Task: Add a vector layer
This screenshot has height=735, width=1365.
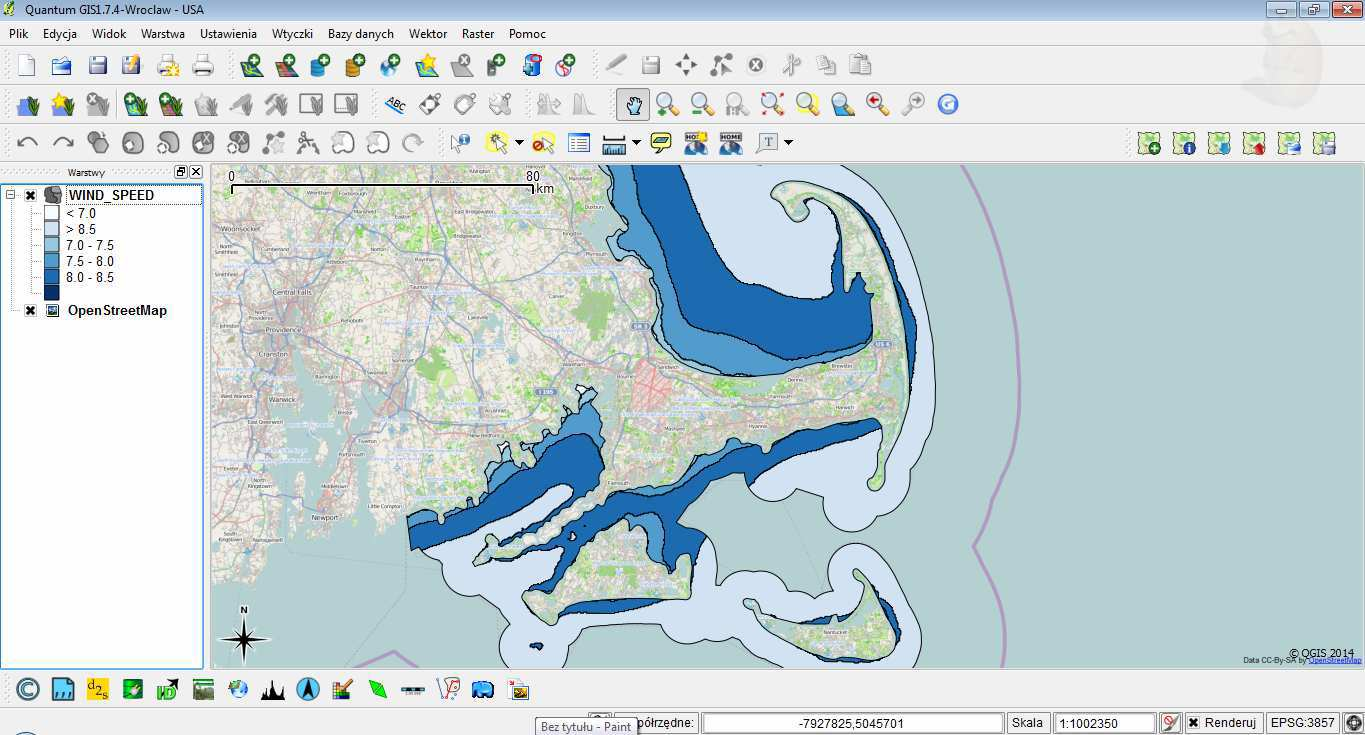Action: 251,66
